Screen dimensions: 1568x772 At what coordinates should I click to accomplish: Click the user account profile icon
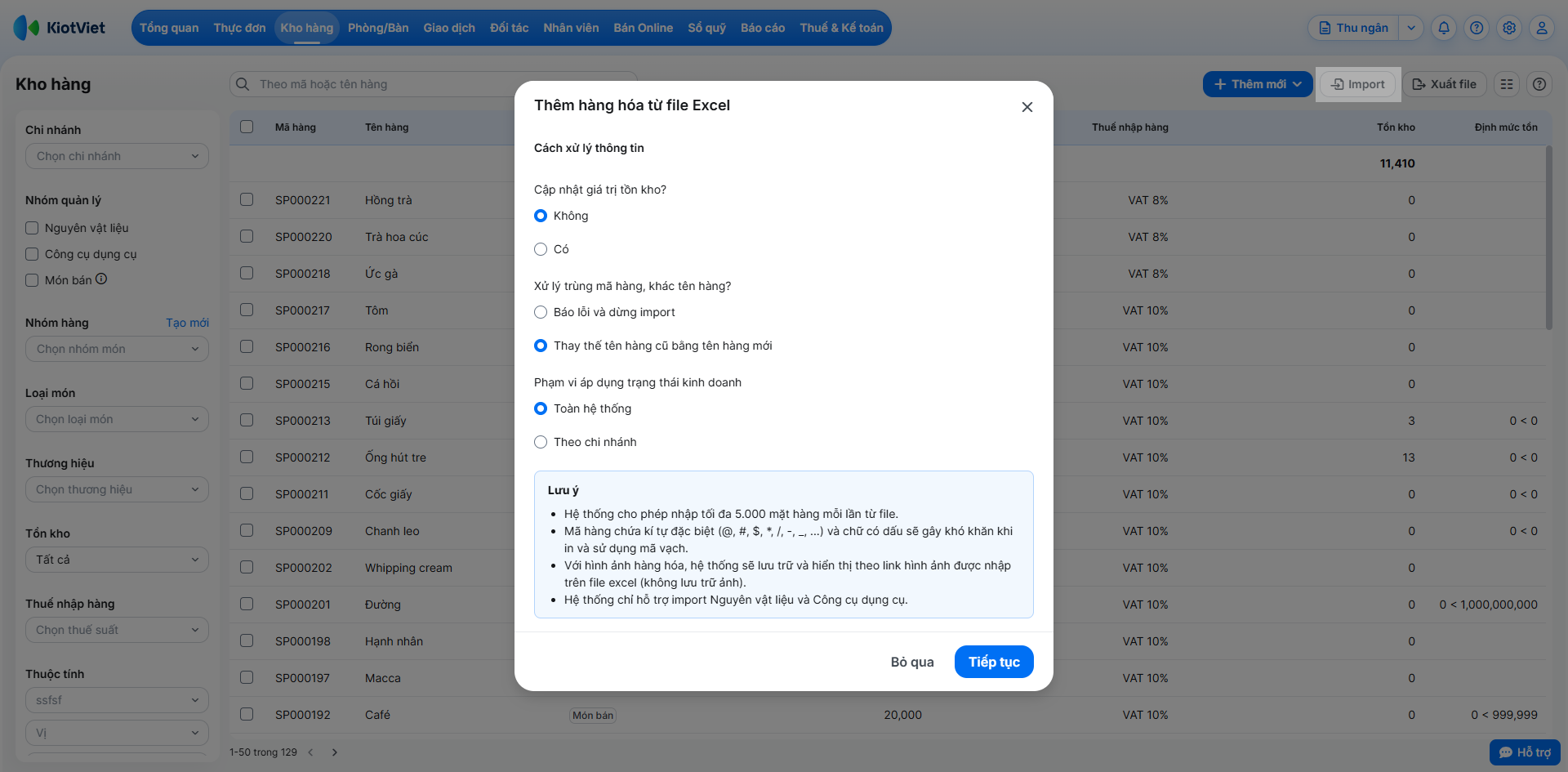1542,28
